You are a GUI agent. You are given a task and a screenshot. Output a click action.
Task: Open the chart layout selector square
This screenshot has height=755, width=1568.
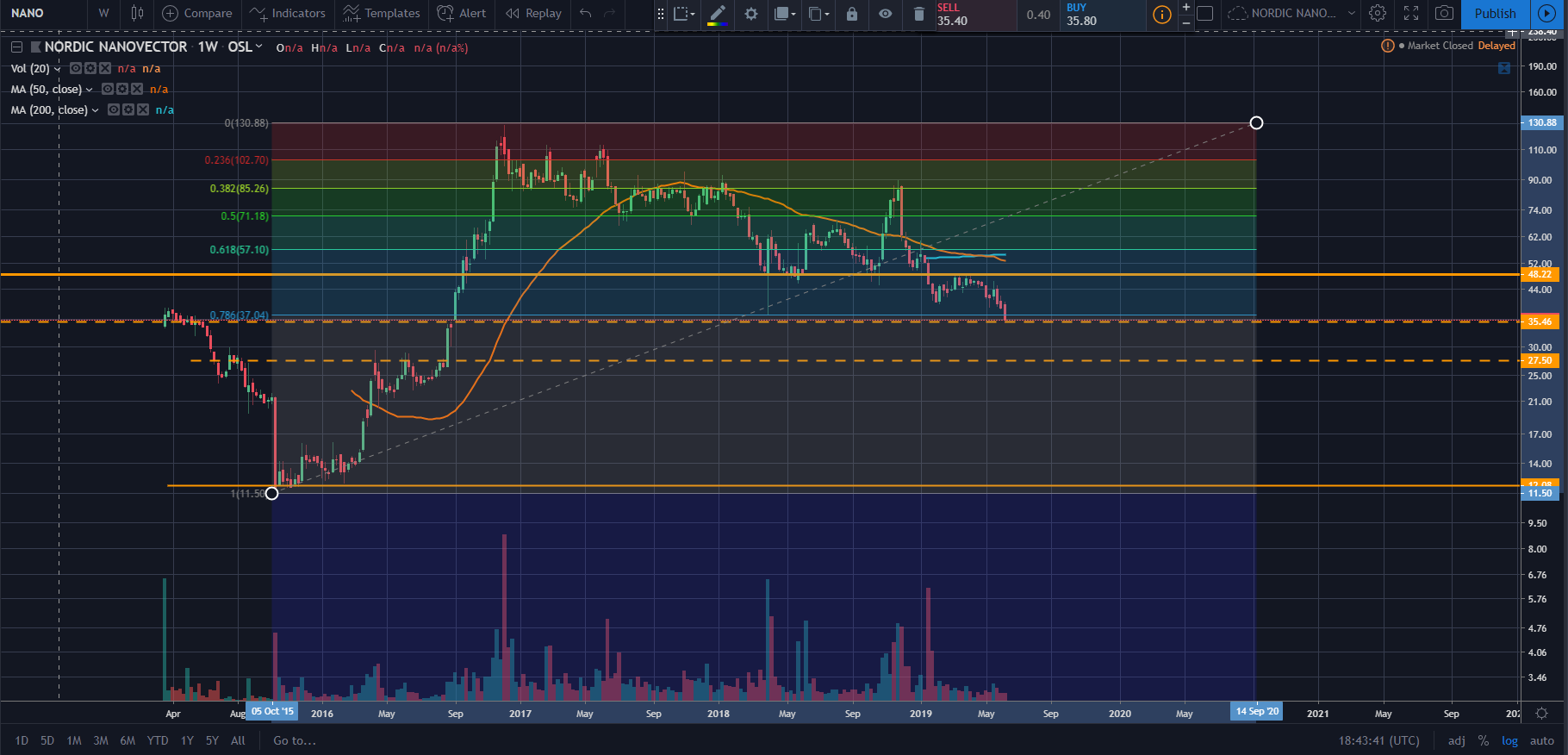tap(1205, 13)
